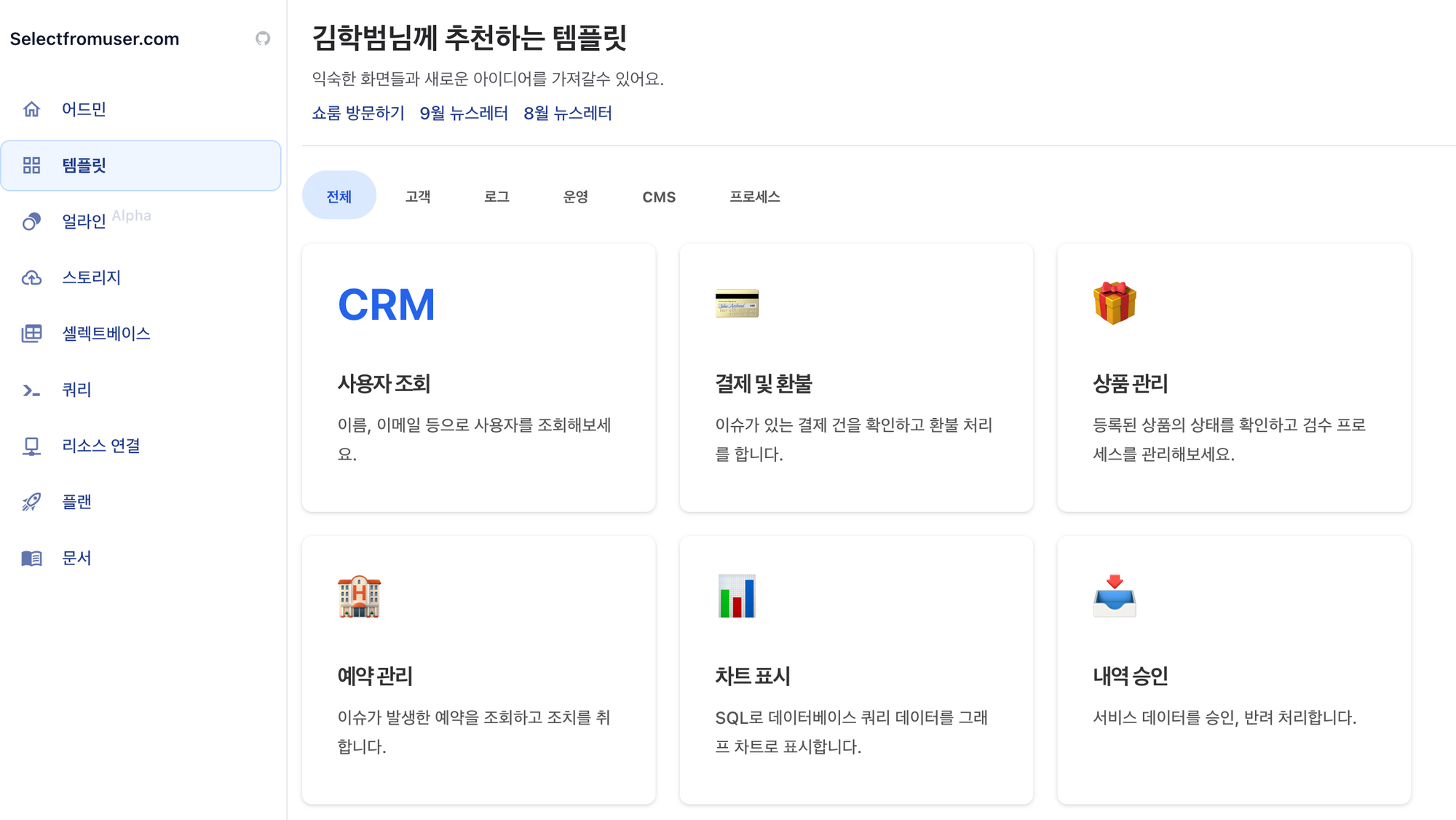Click the home icon next to 어드민
The image size is (1456, 820).
(31, 109)
